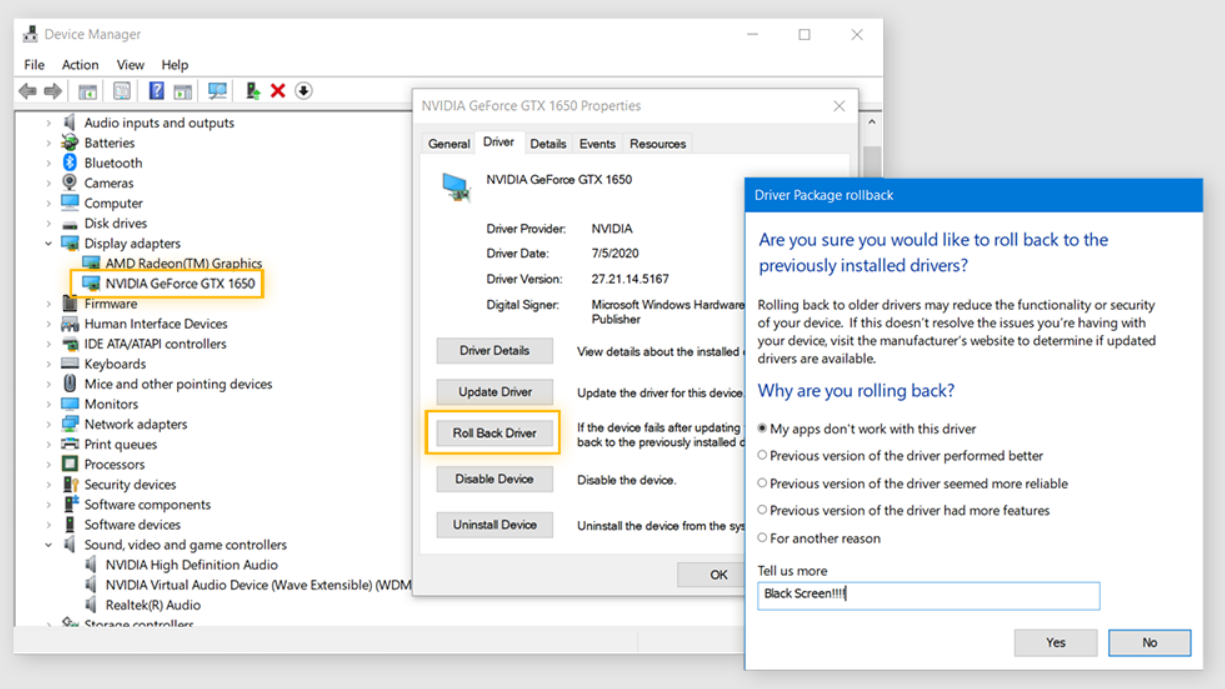Click the down-arrow disable device toolbar icon

click(x=304, y=91)
